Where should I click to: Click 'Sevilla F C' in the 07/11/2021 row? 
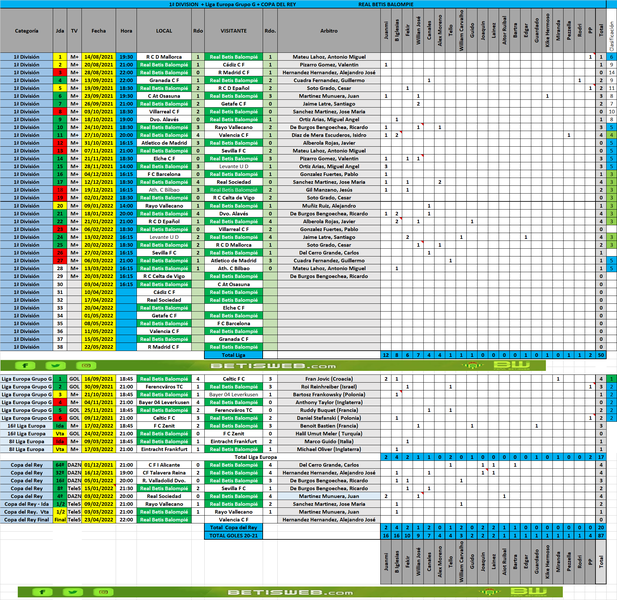point(234,151)
